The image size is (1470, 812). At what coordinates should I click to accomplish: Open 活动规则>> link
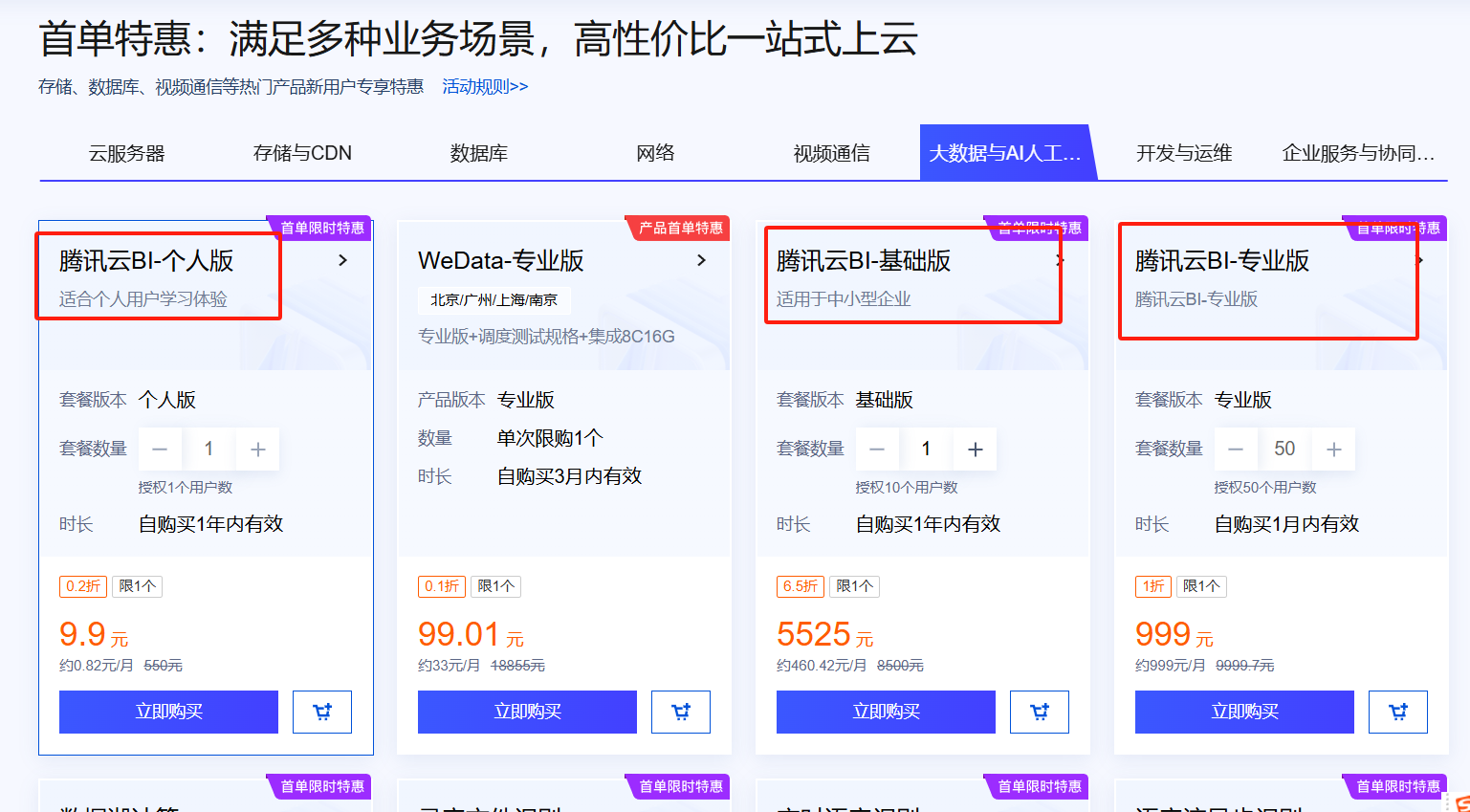tap(485, 87)
